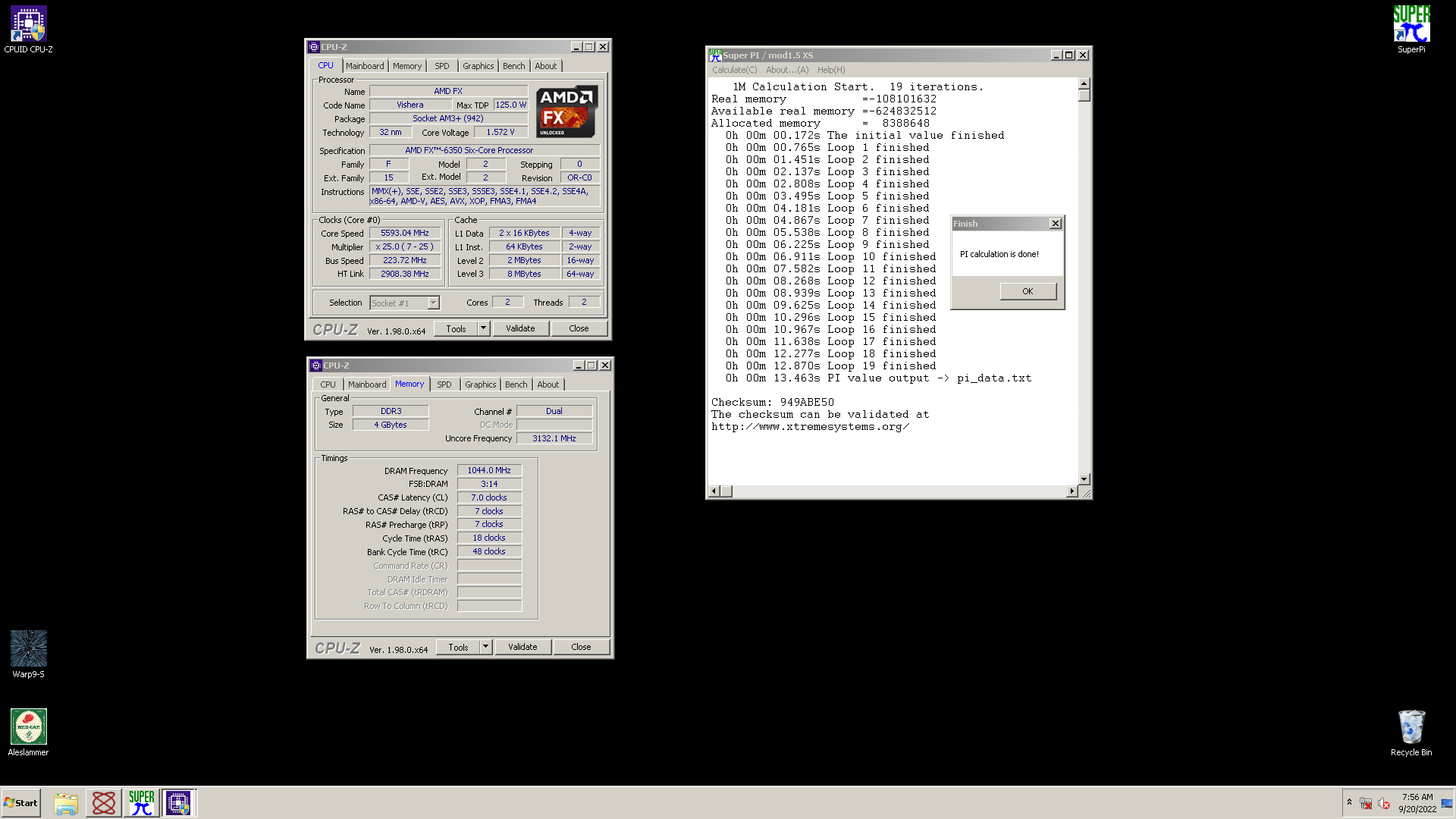The height and width of the screenshot is (819, 1456).
Task: Open the Help(H) menu in Super PI
Action: tap(831, 70)
